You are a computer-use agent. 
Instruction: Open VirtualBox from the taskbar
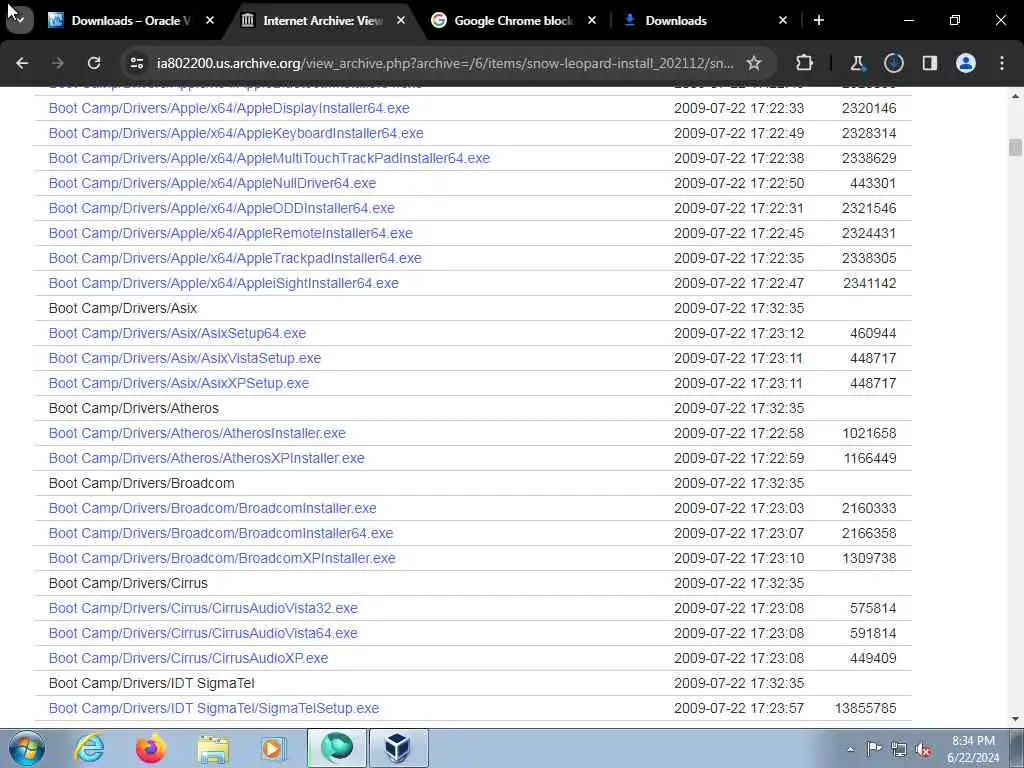398,748
